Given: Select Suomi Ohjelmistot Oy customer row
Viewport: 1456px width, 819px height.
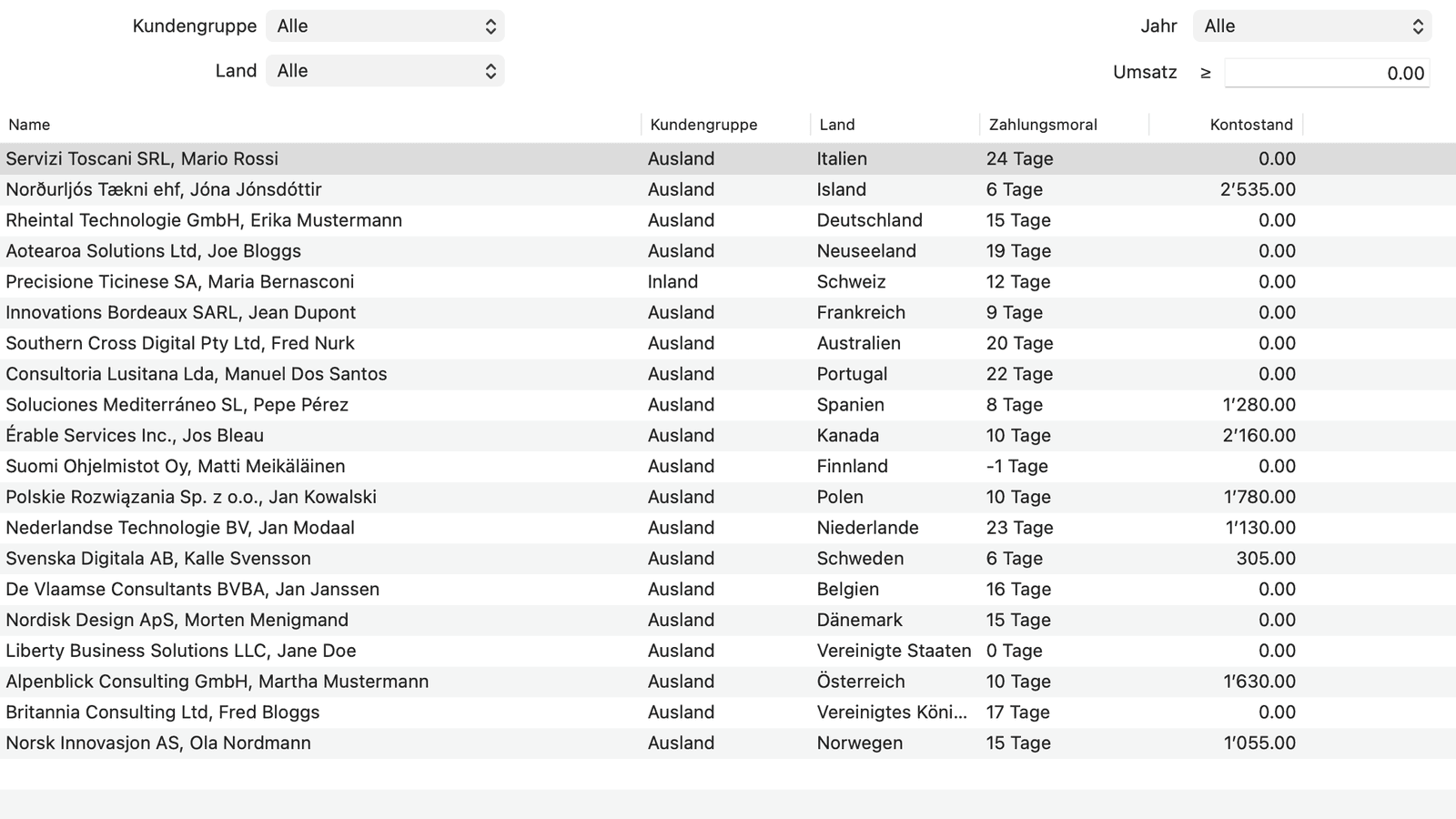Looking at the screenshot, I should click(176, 467).
